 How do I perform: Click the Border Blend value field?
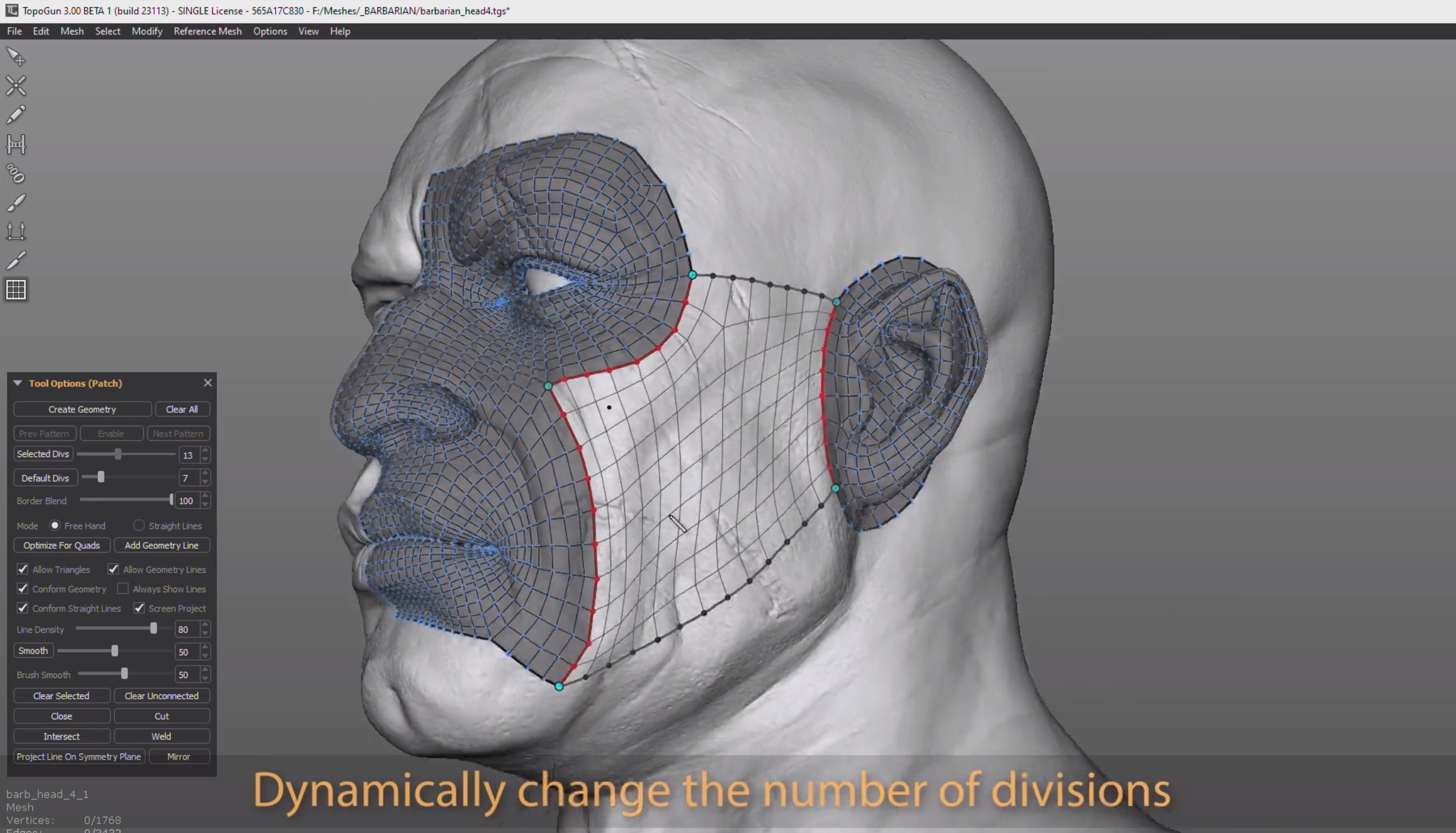[186, 501]
